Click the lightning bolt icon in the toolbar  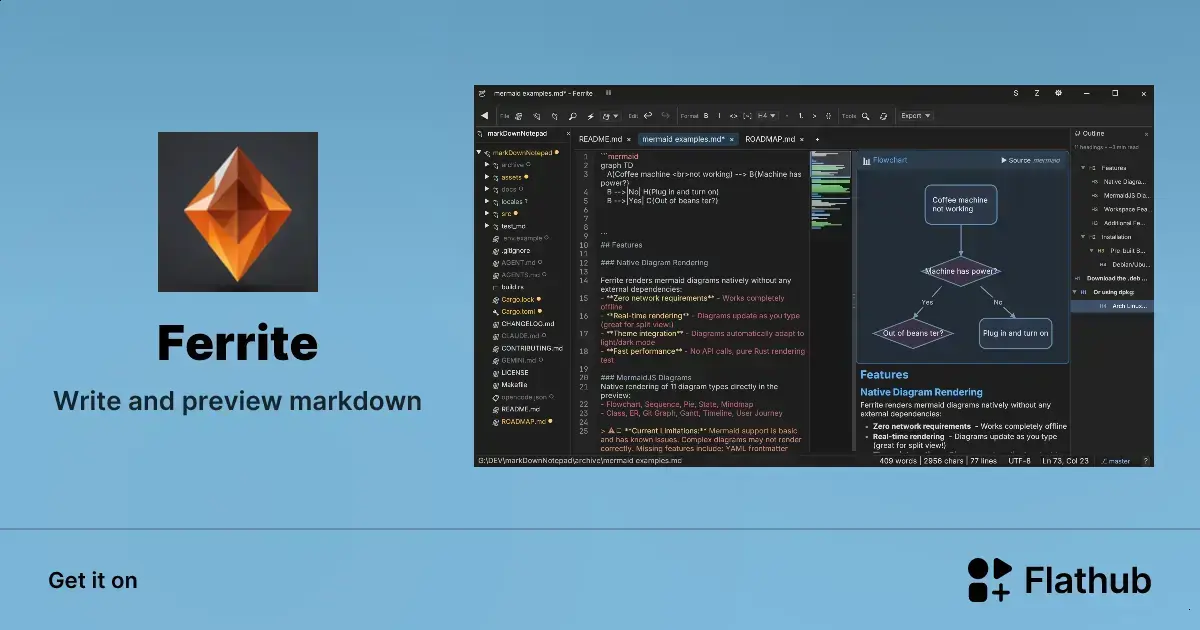(591, 116)
